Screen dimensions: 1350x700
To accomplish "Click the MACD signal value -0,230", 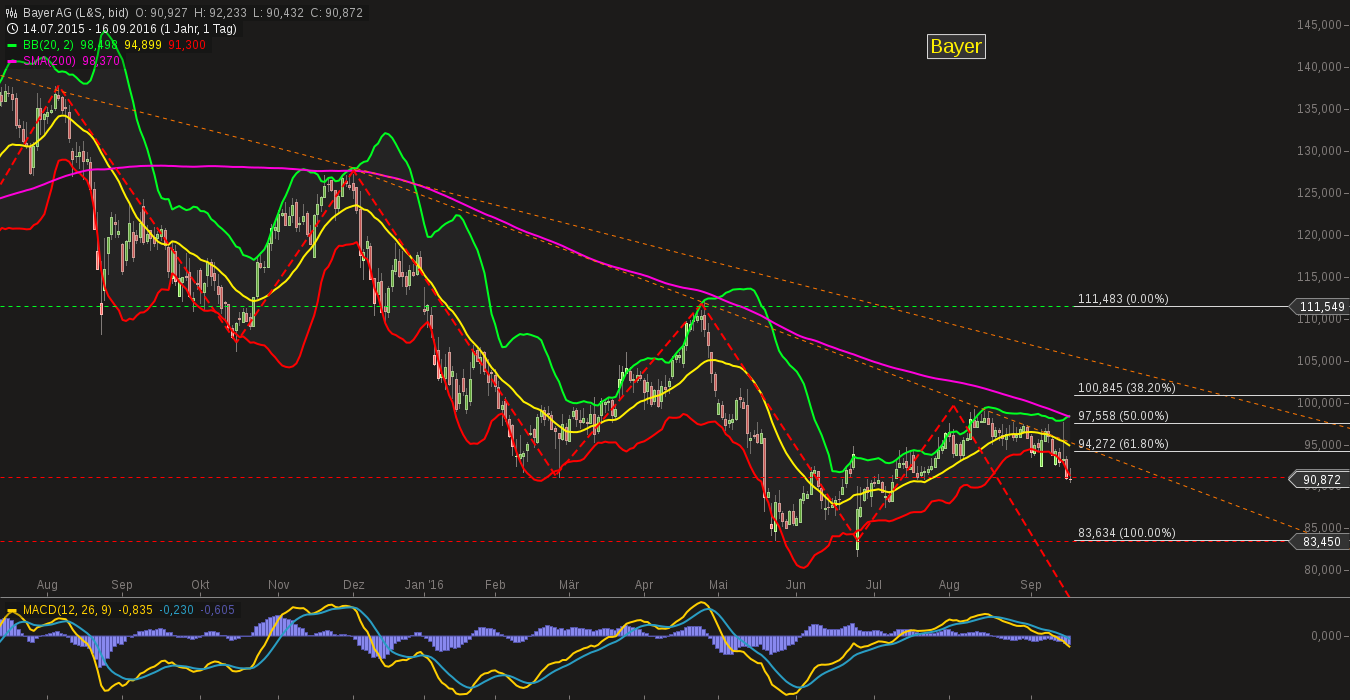I will (x=176, y=610).
